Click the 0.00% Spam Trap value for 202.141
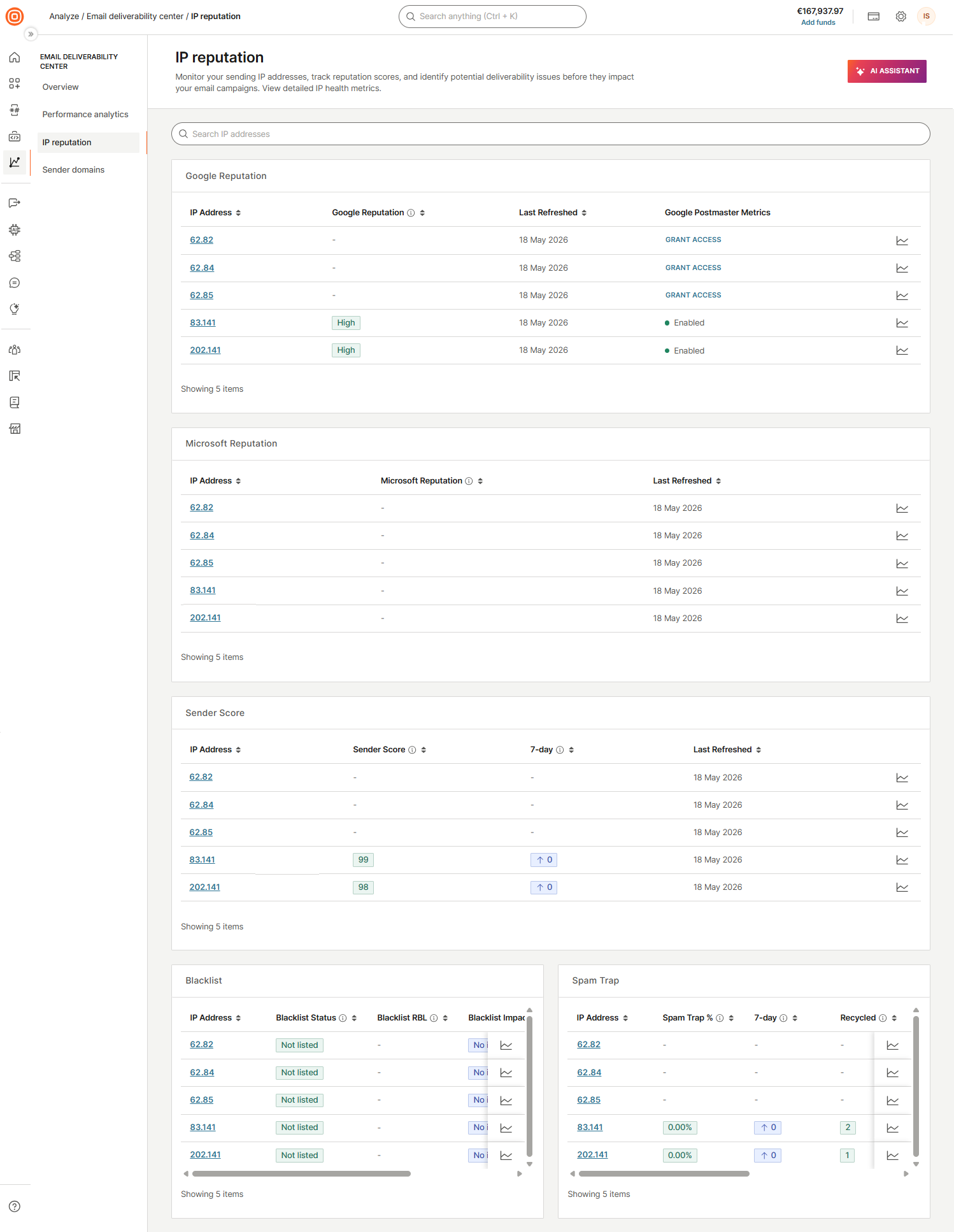 point(680,1156)
